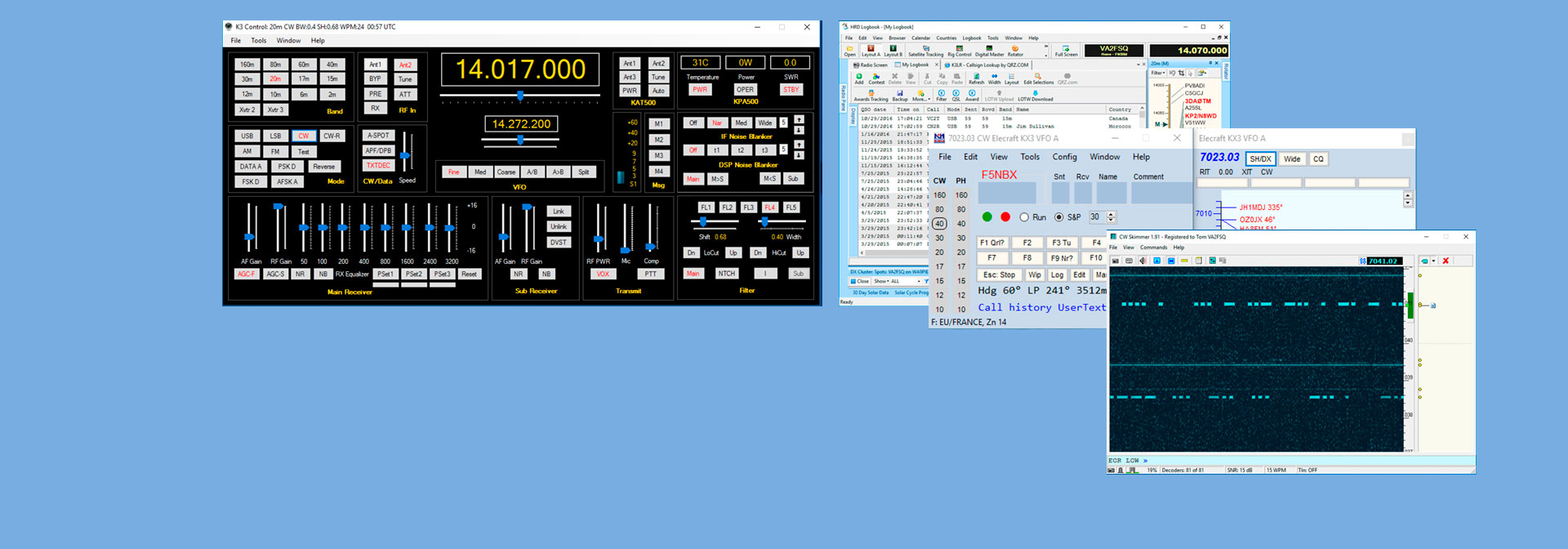Expand the HRD toolbar overflow chevron
The height and width of the screenshot is (549, 1568).
1046,47
